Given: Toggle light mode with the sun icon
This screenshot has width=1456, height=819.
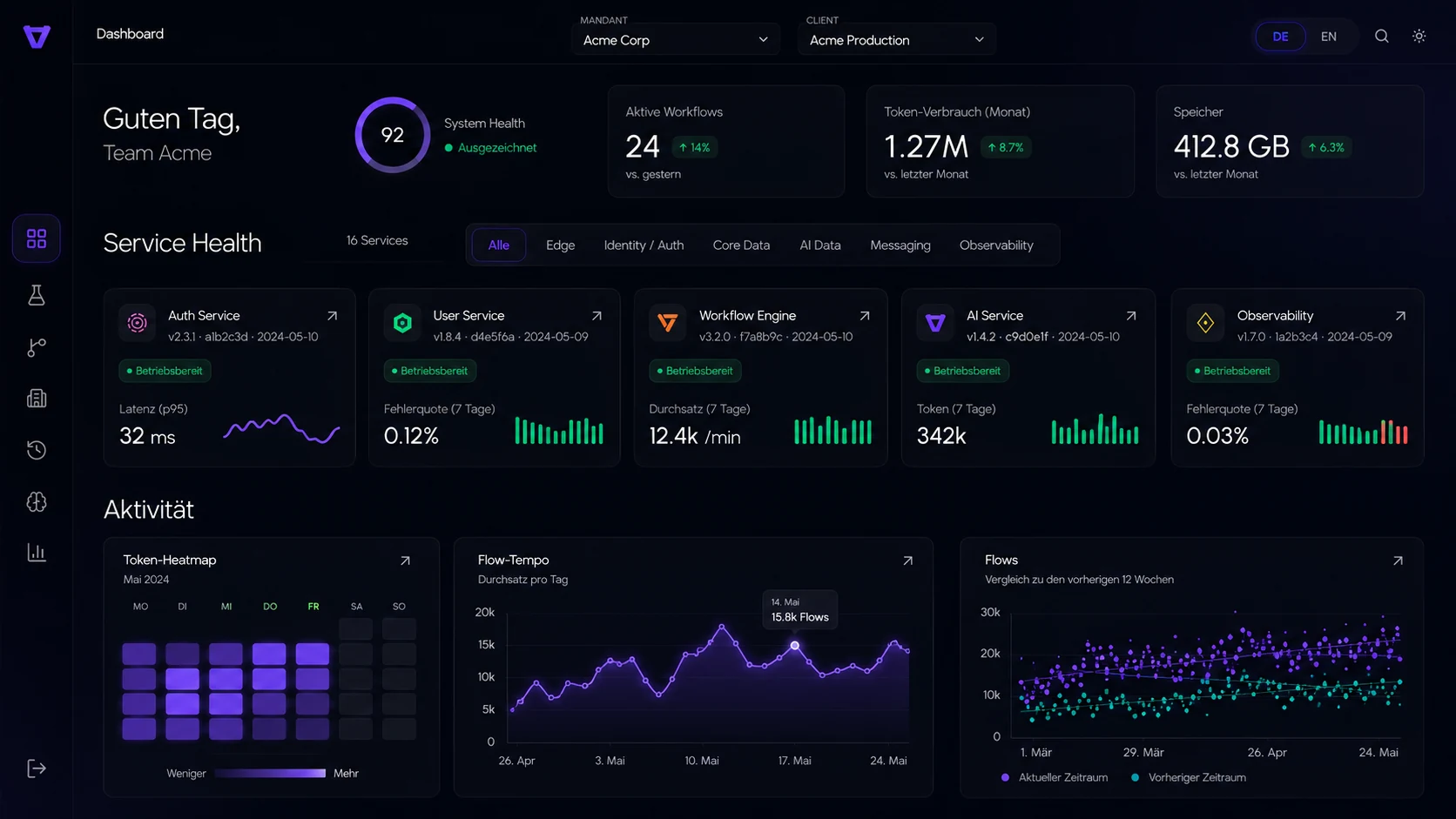Looking at the screenshot, I should coord(1419,37).
